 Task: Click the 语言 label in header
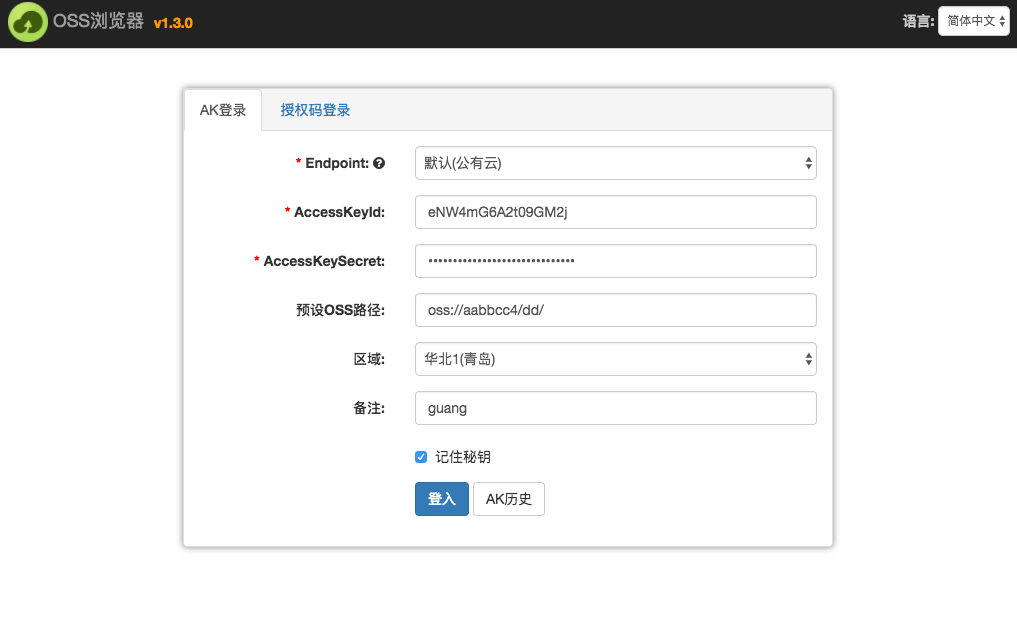pos(919,20)
